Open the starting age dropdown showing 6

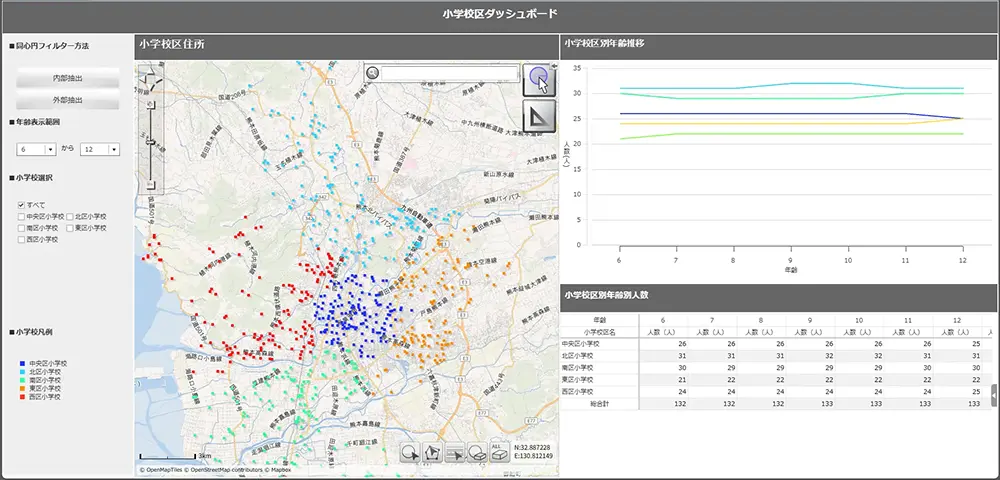[x=37, y=149]
